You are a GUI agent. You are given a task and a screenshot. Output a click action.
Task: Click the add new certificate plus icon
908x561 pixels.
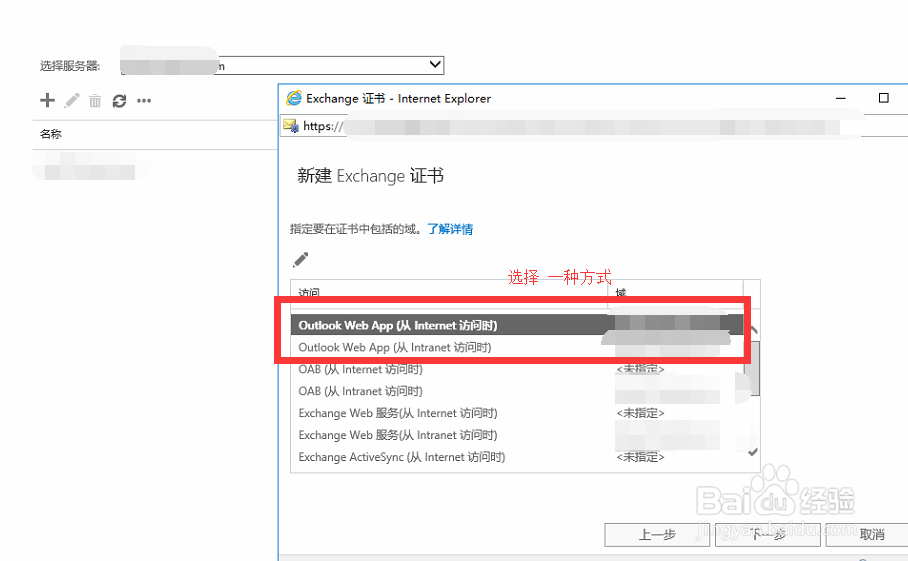(x=47, y=100)
